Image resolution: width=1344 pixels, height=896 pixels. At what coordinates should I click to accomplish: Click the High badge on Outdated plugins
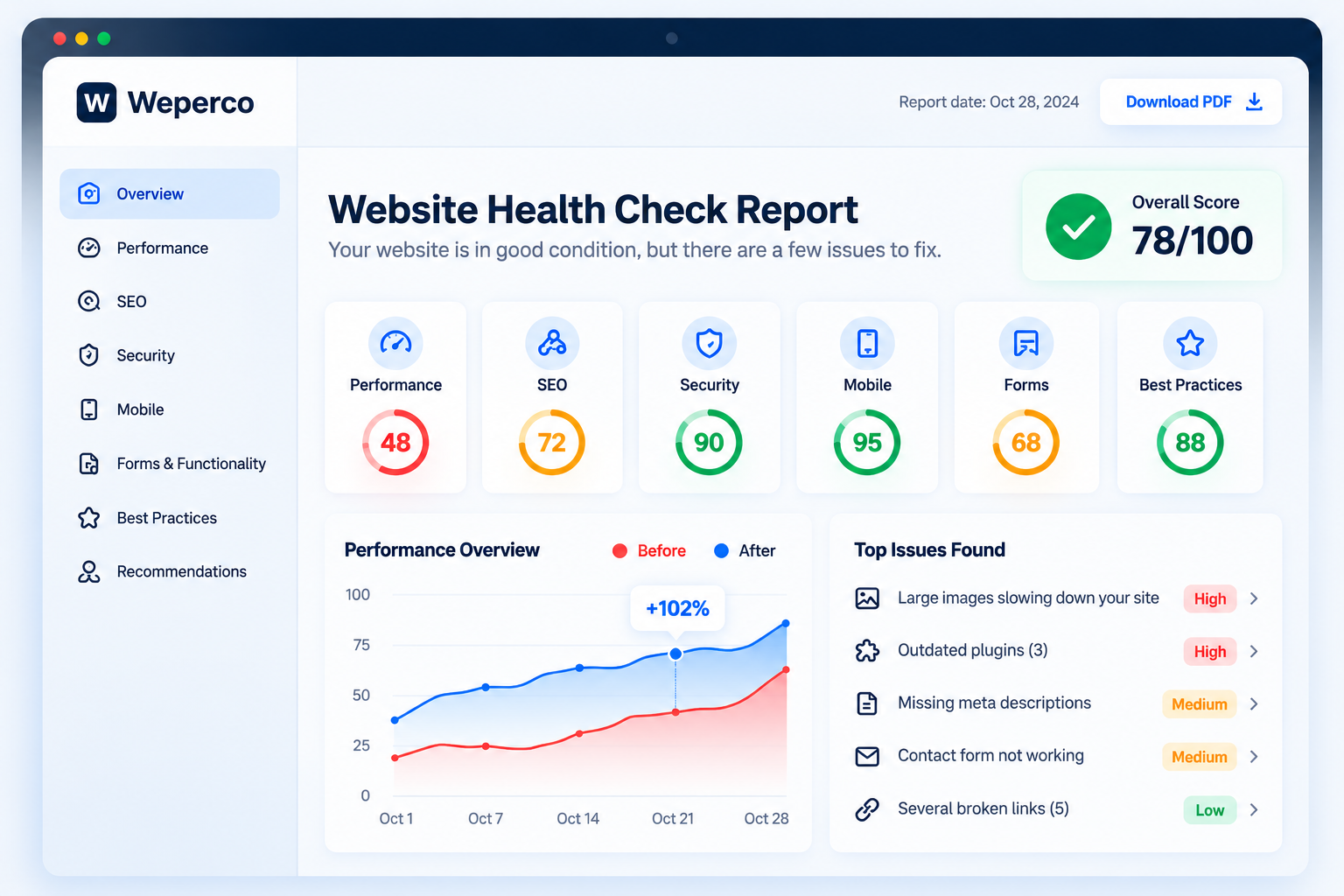tap(1210, 652)
